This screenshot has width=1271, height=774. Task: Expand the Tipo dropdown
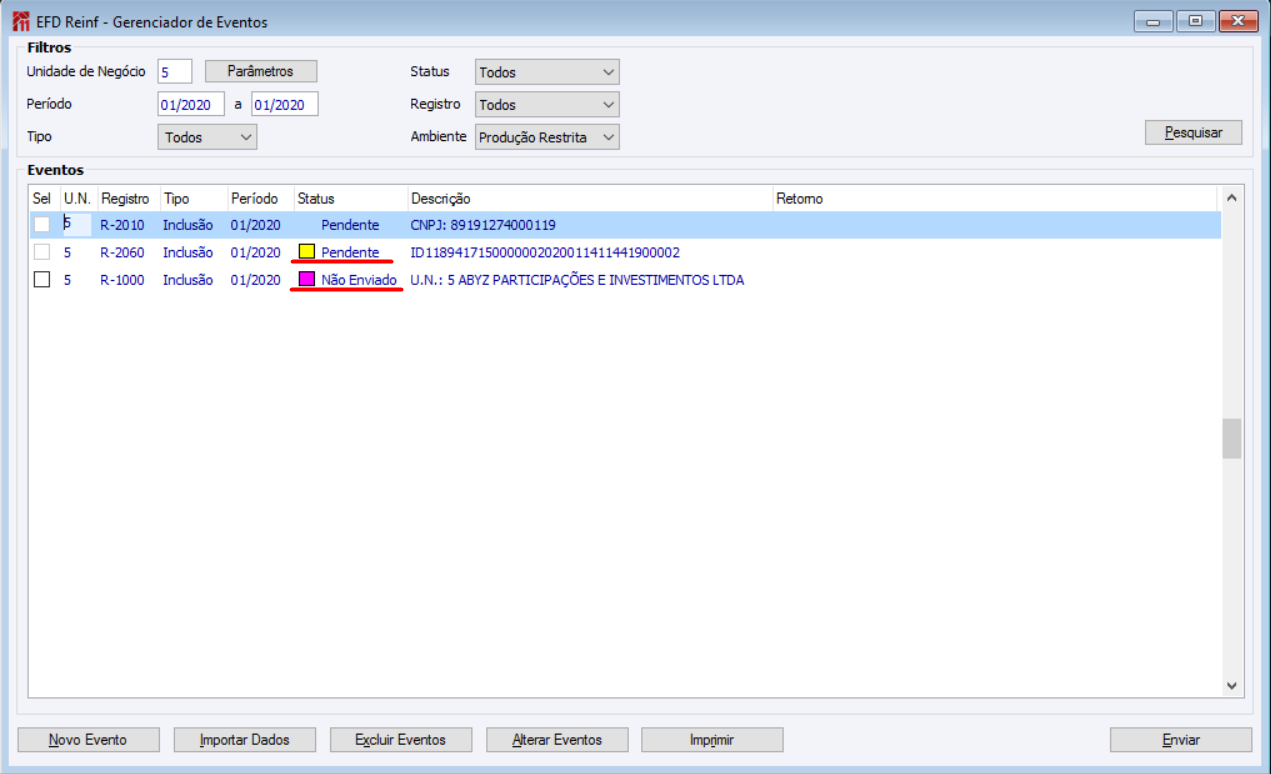(x=207, y=137)
